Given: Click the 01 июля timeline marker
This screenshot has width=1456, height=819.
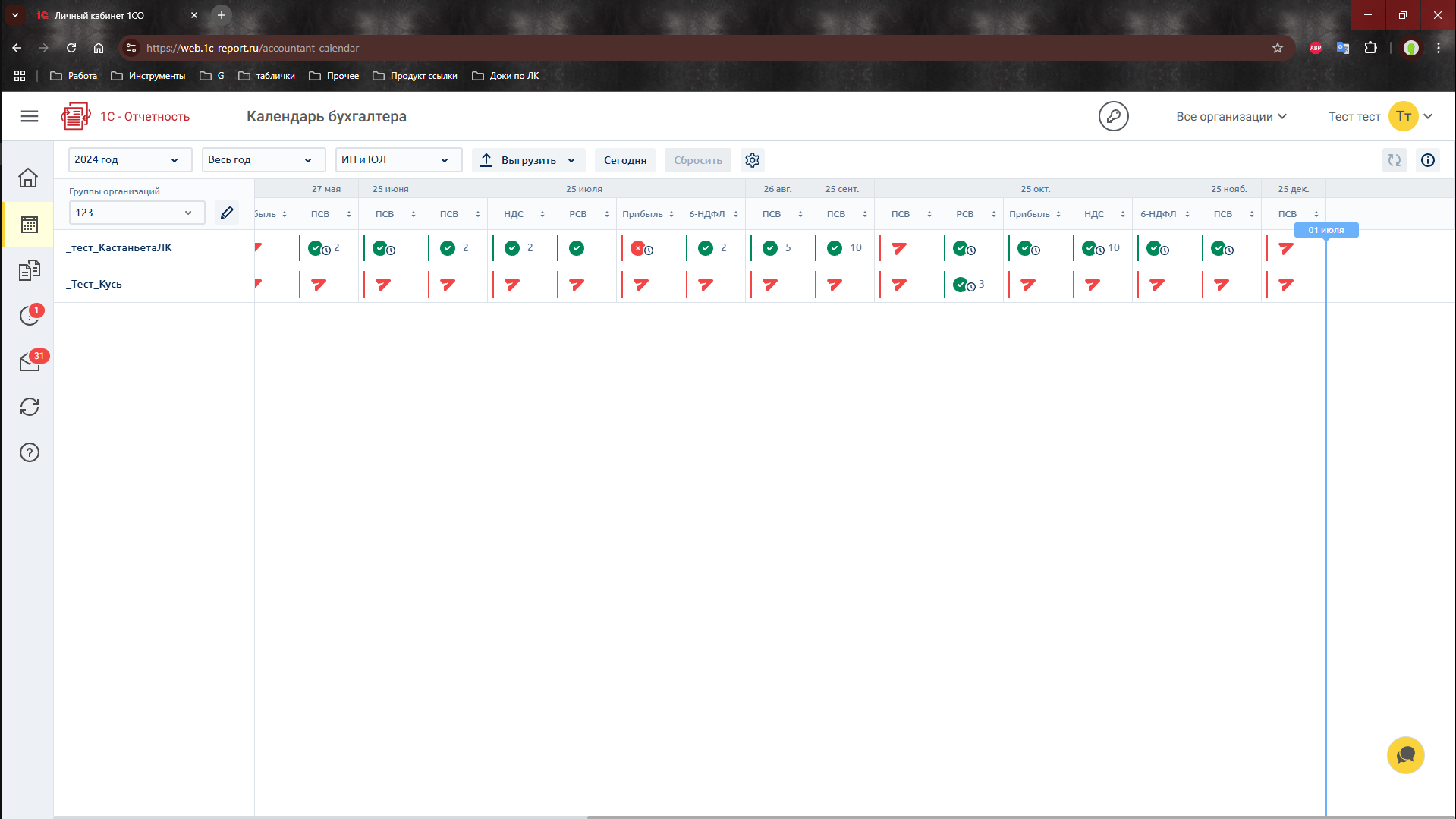Looking at the screenshot, I should click(1325, 230).
